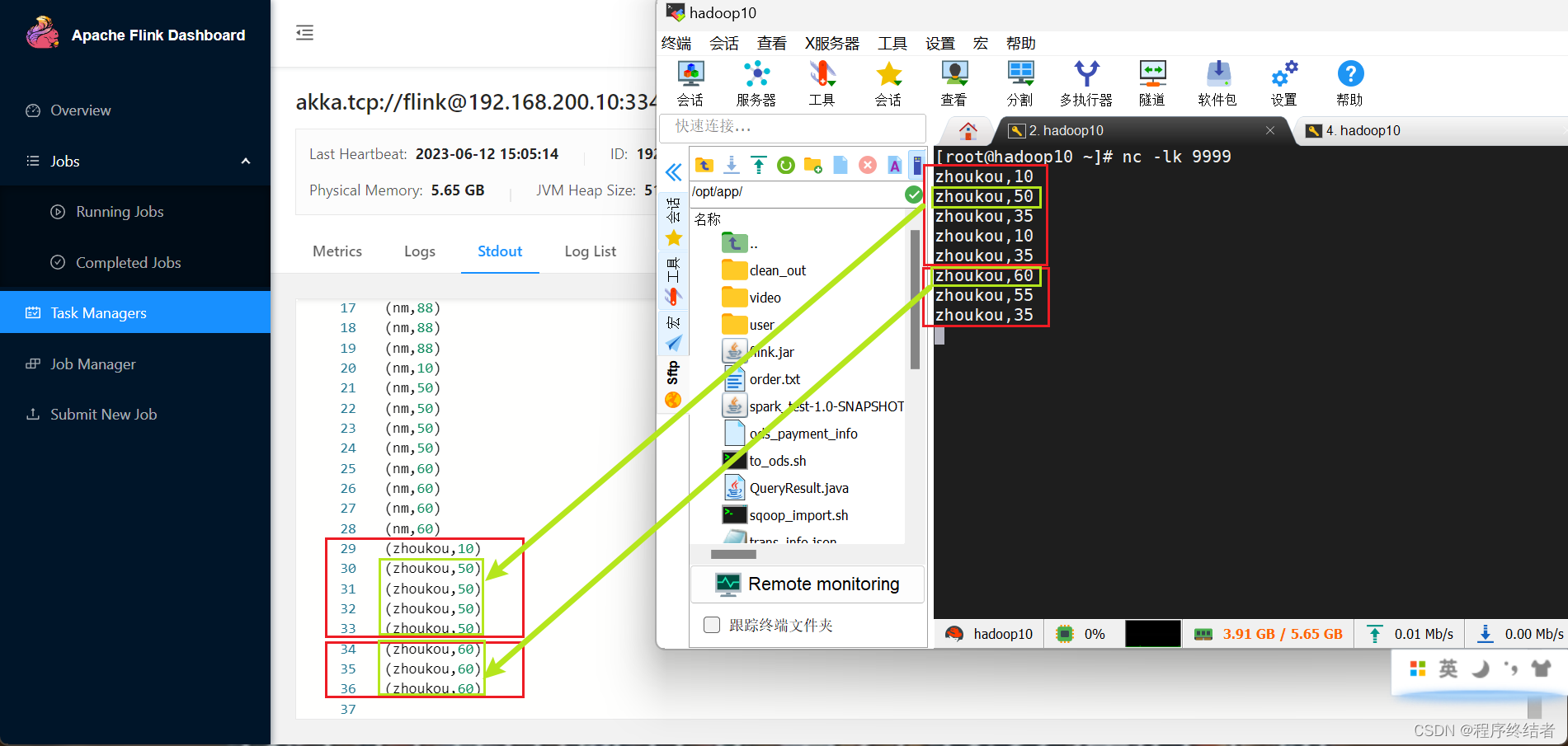Click the 快速连接 quick connect field
This screenshot has width=1568, height=746.
click(x=793, y=127)
